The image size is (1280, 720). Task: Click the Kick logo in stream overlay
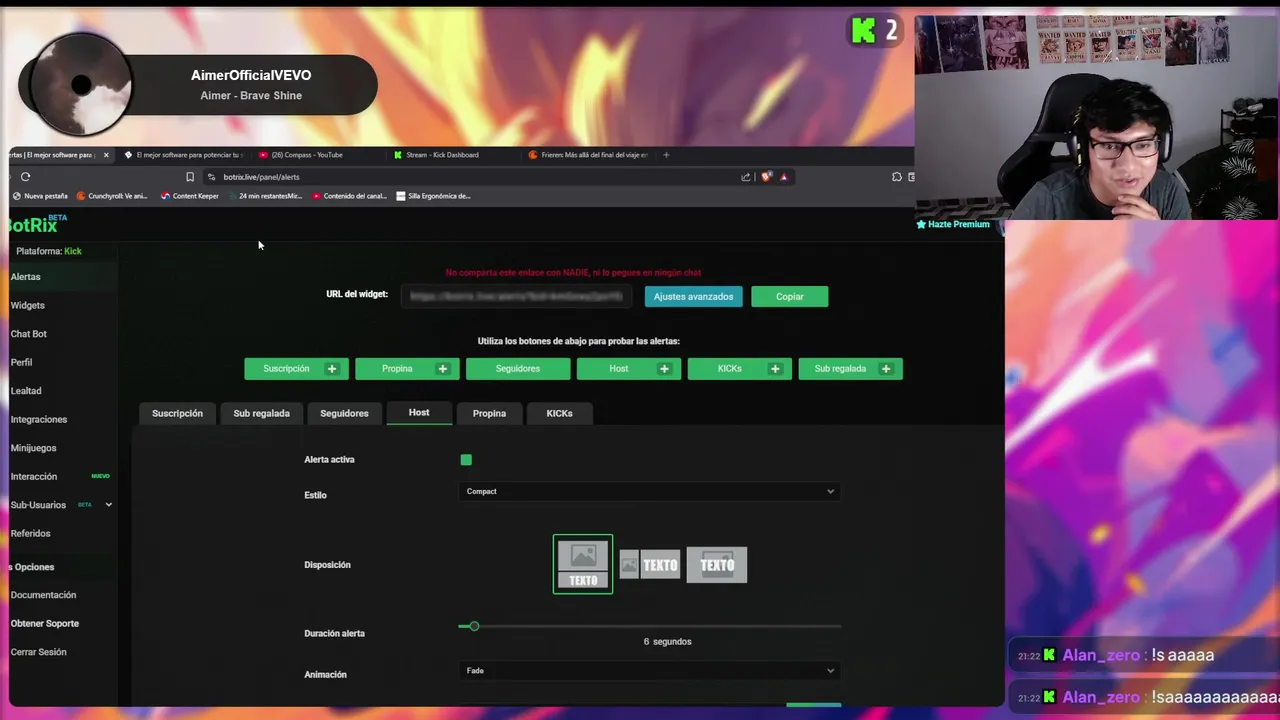tap(863, 30)
